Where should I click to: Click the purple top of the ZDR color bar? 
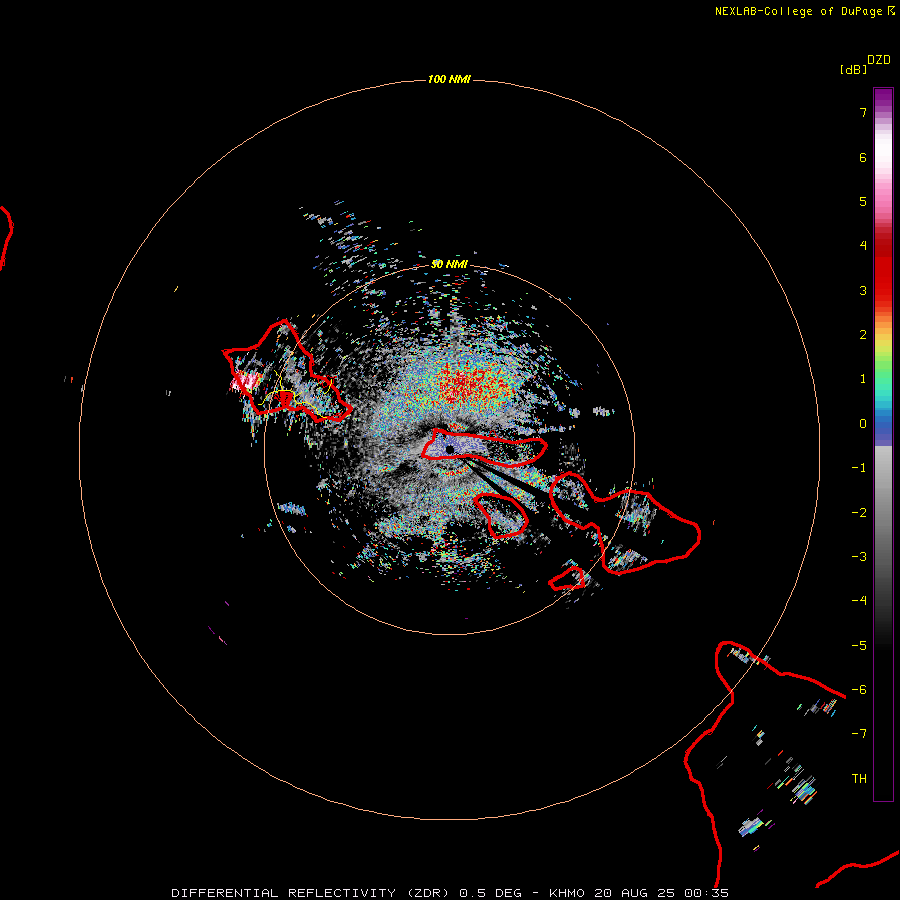pos(883,99)
